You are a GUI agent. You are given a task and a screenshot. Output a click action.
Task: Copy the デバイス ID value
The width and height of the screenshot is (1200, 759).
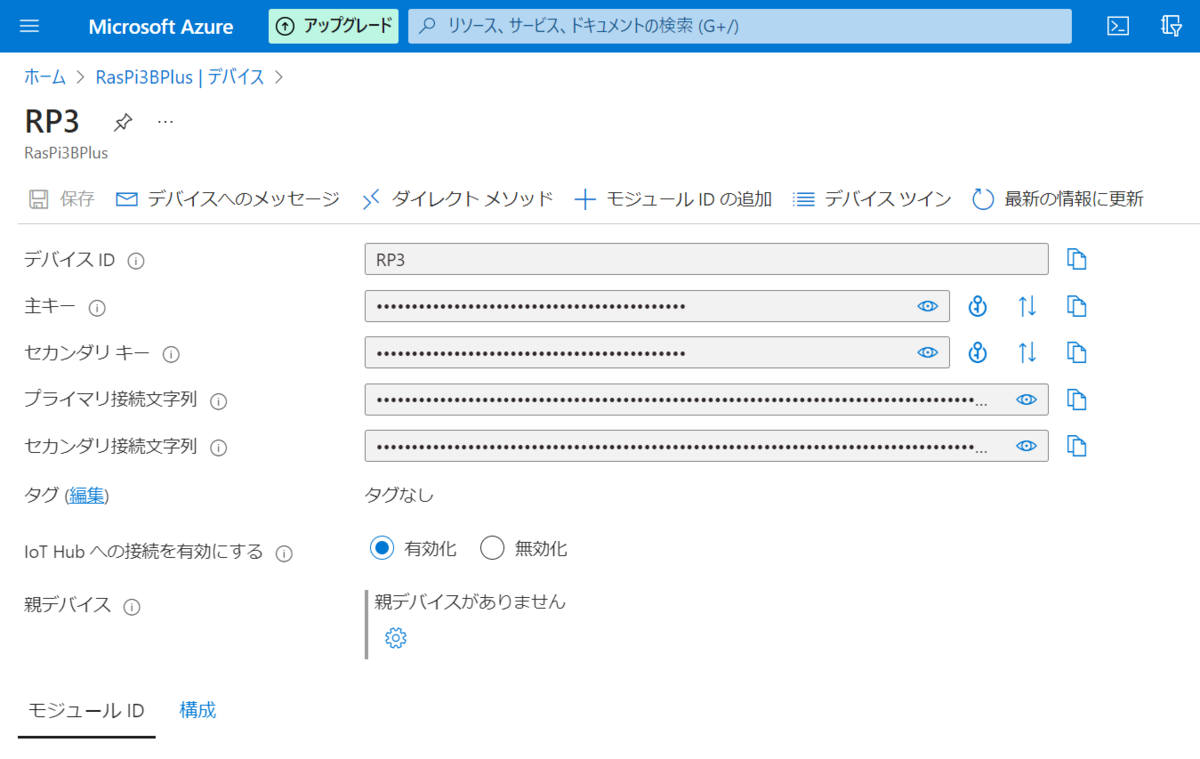1076,259
